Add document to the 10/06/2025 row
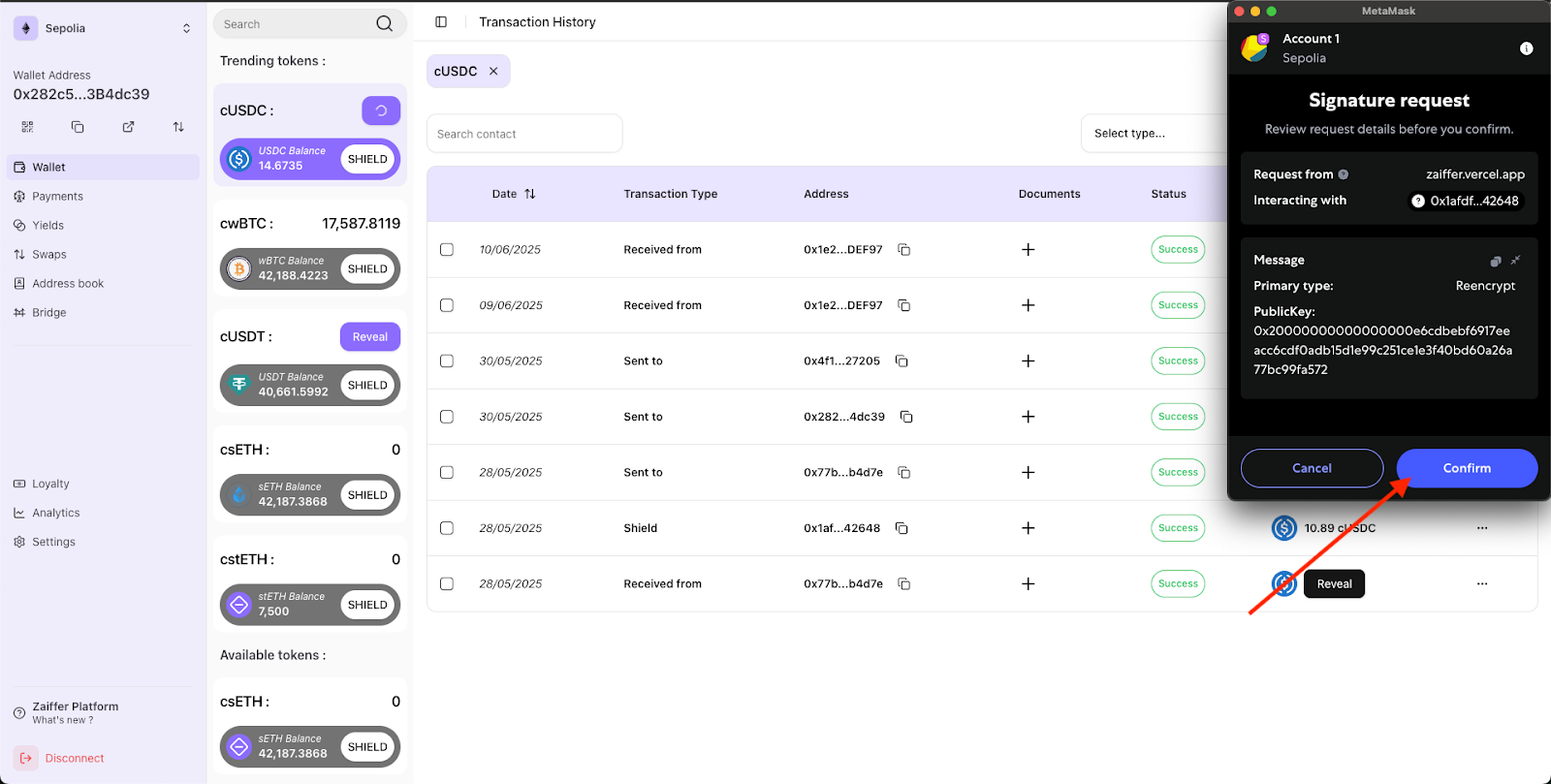The image size is (1551, 784). tap(1029, 250)
